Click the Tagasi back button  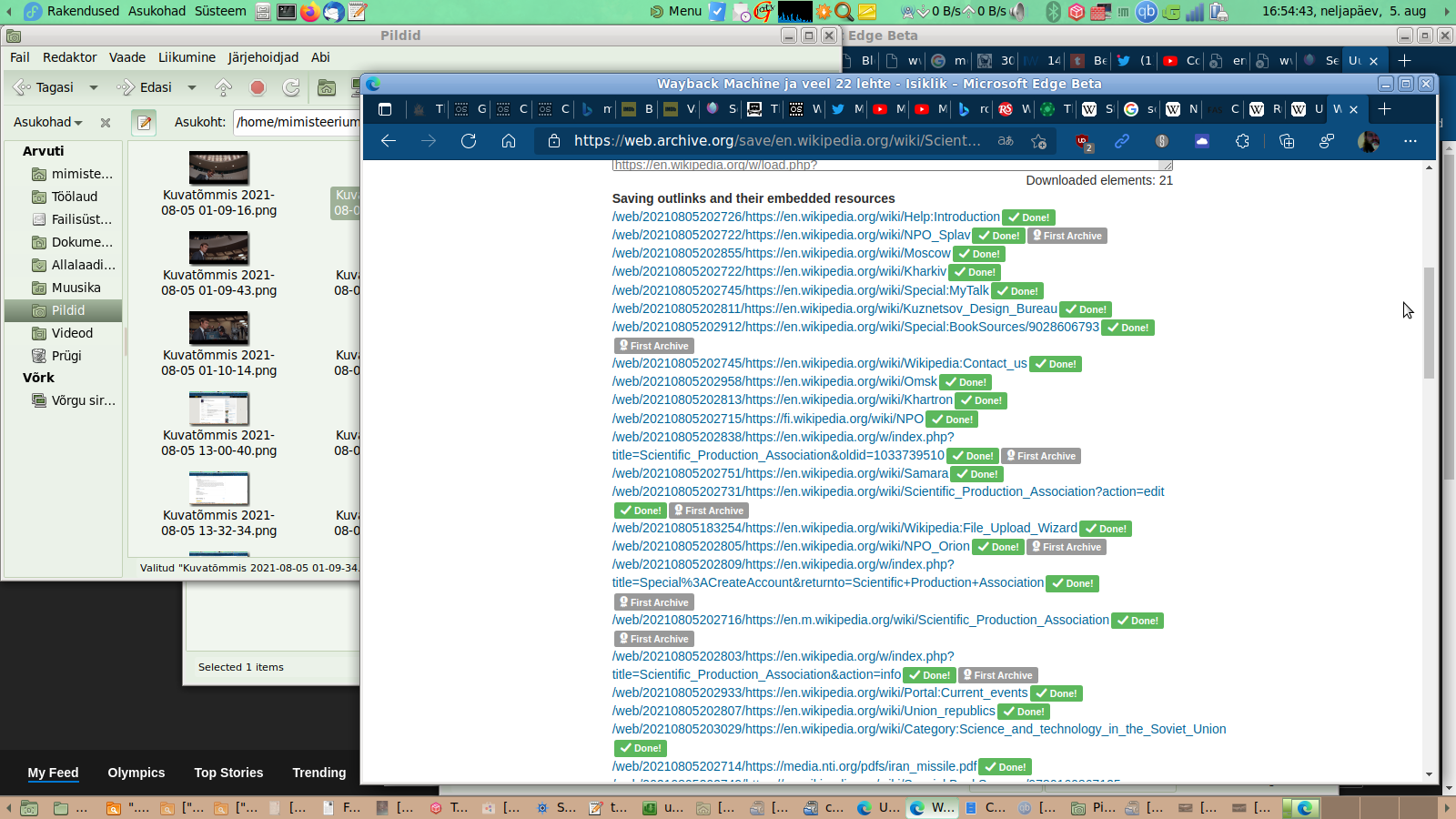click(44, 87)
